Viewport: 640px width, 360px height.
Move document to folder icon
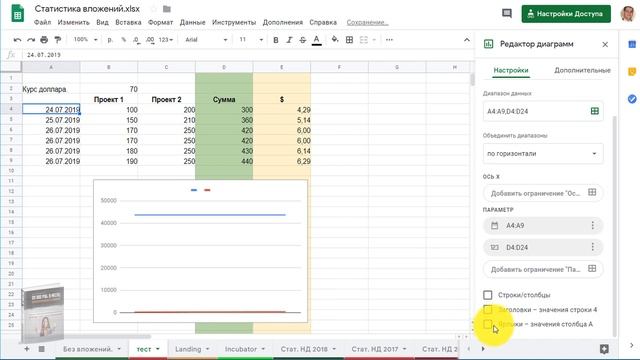(167, 9)
